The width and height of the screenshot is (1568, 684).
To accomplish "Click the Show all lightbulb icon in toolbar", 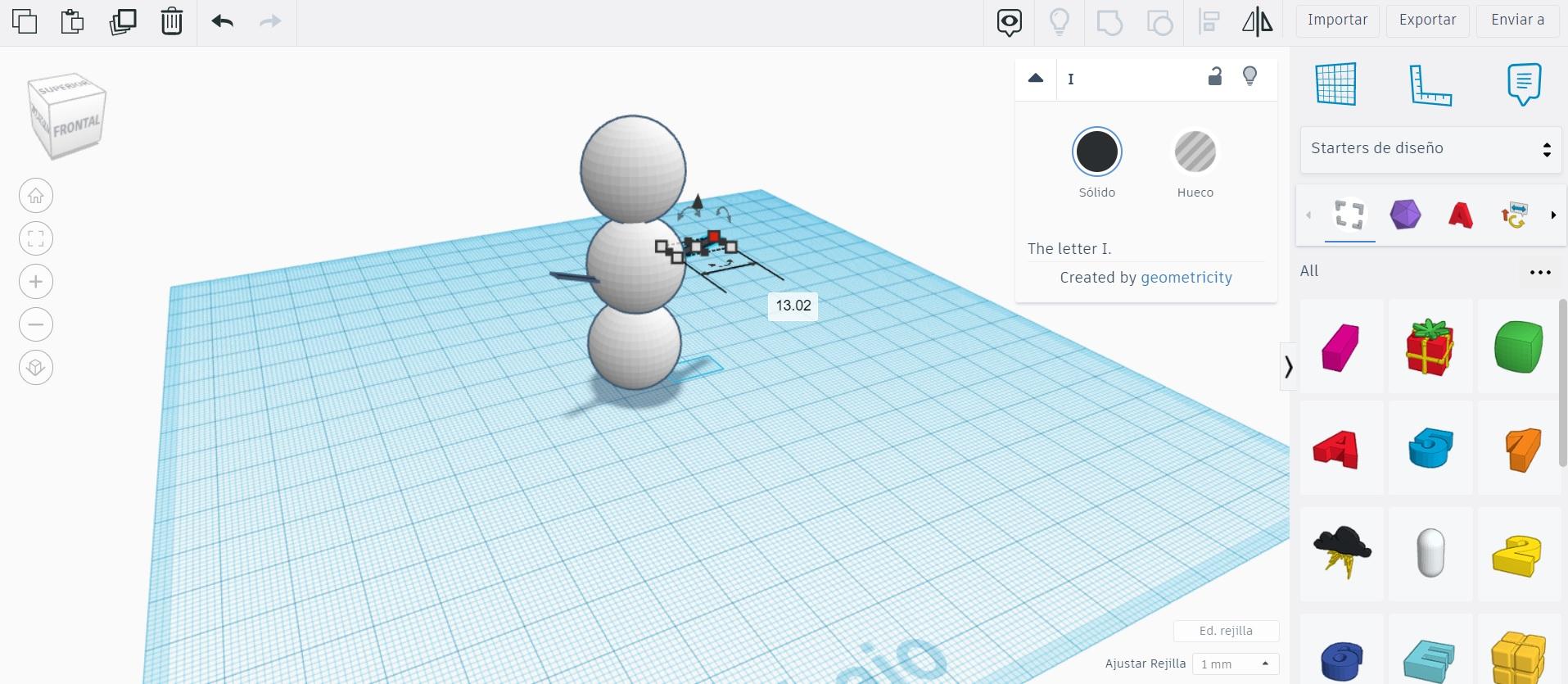I will click(x=1060, y=22).
